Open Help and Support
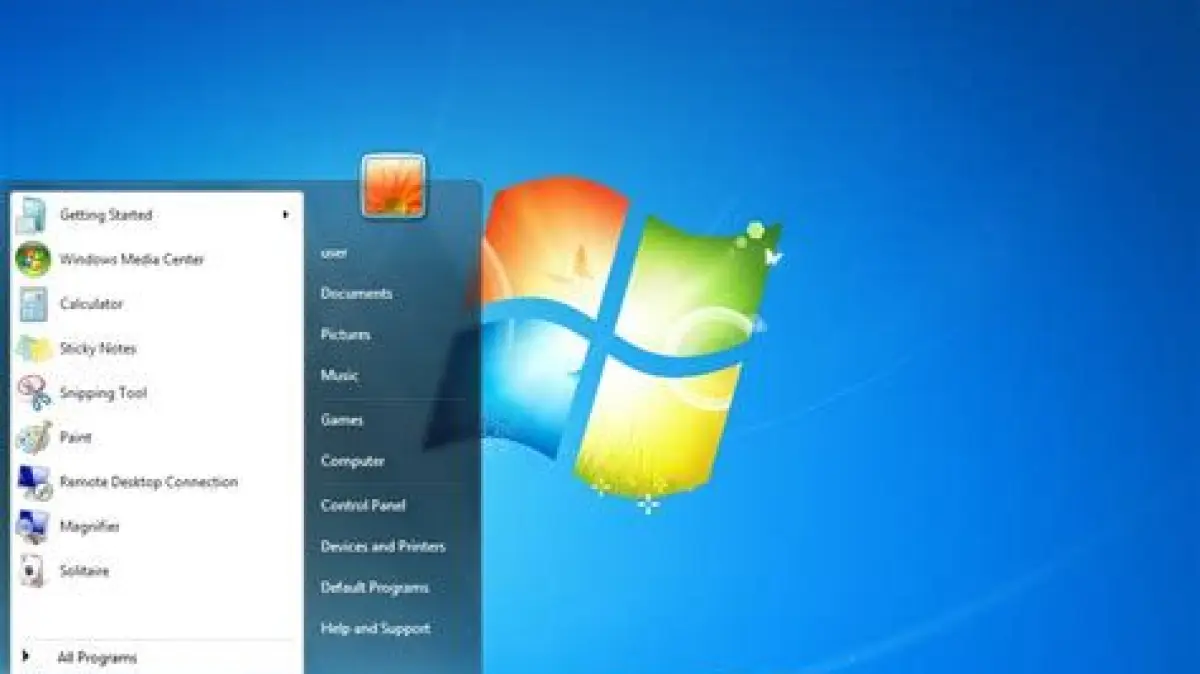The height and width of the screenshot is (674, 1200). coord(375,629)
